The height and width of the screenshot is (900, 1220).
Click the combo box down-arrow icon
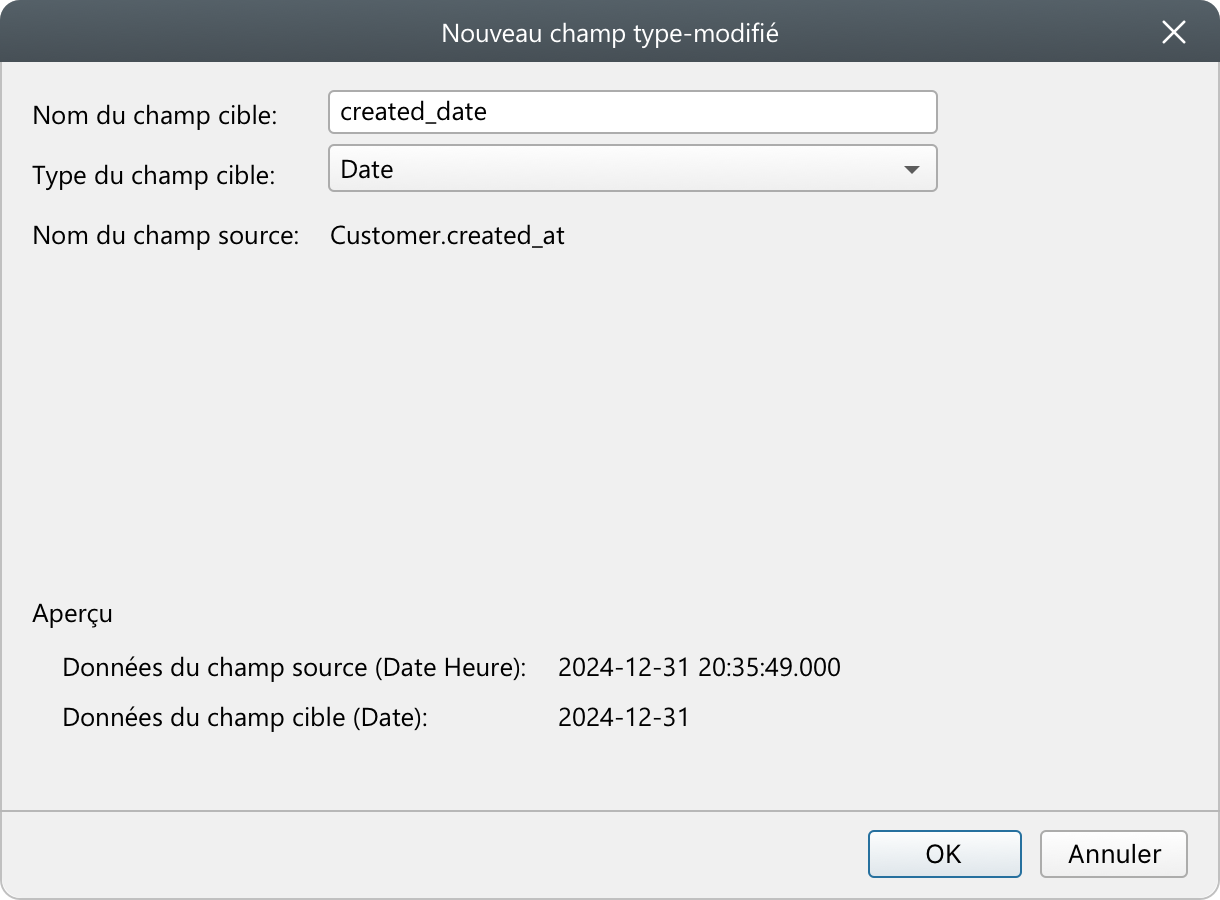click(911, 170)
